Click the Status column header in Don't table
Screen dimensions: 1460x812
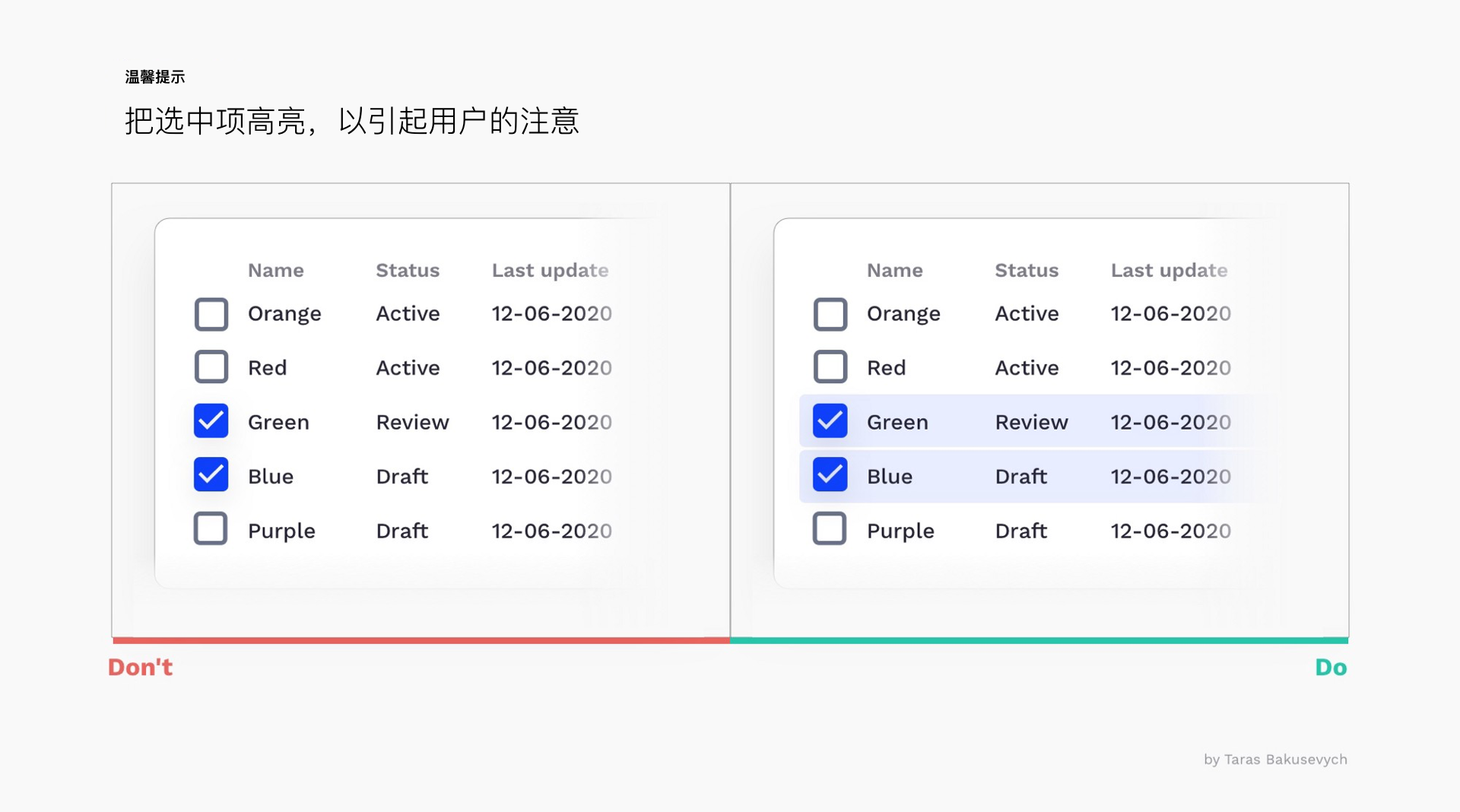point(408,271)
